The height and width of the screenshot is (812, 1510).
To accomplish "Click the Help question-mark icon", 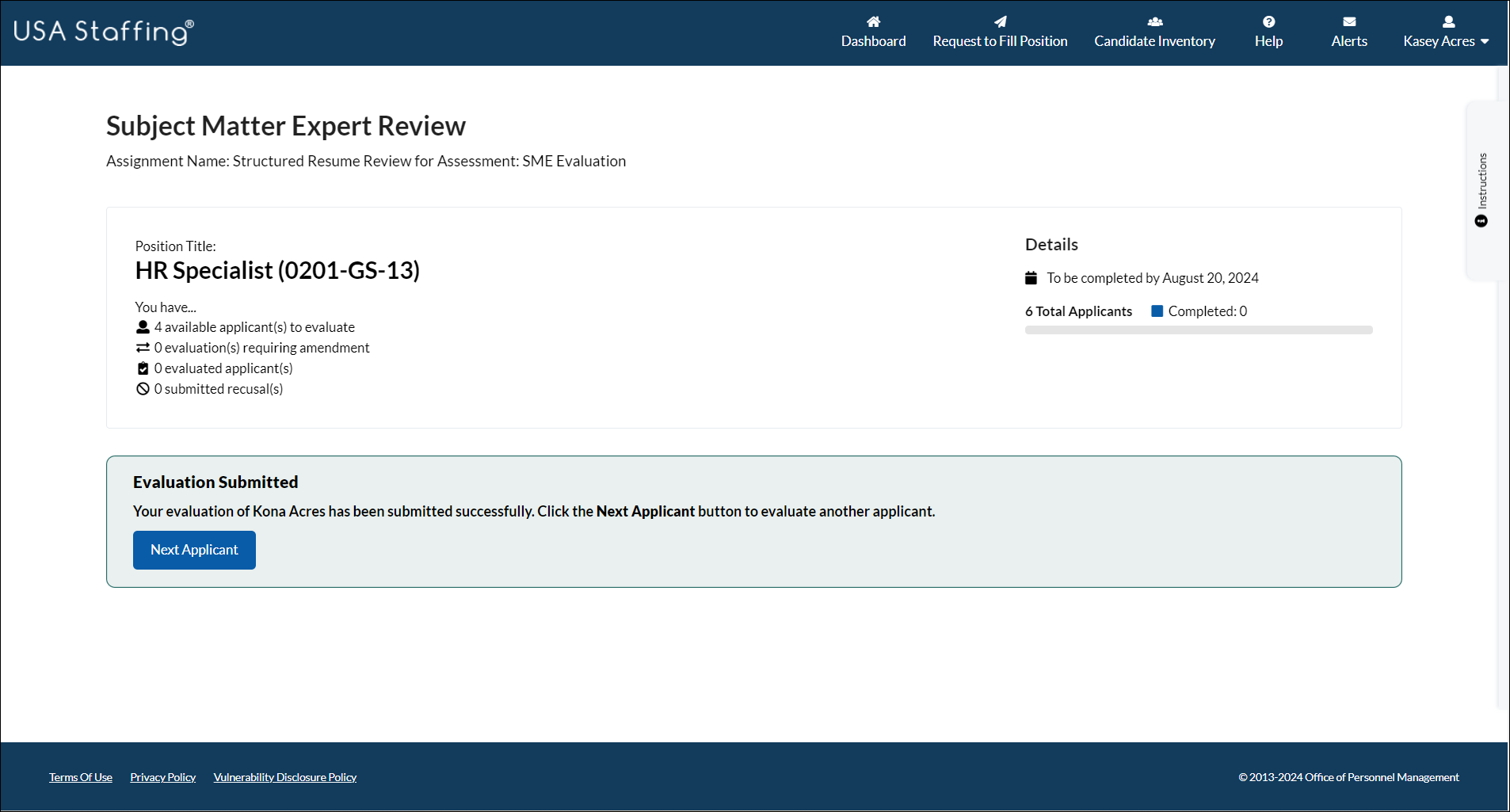I will pyautogui.click(x=1268, y=21).
